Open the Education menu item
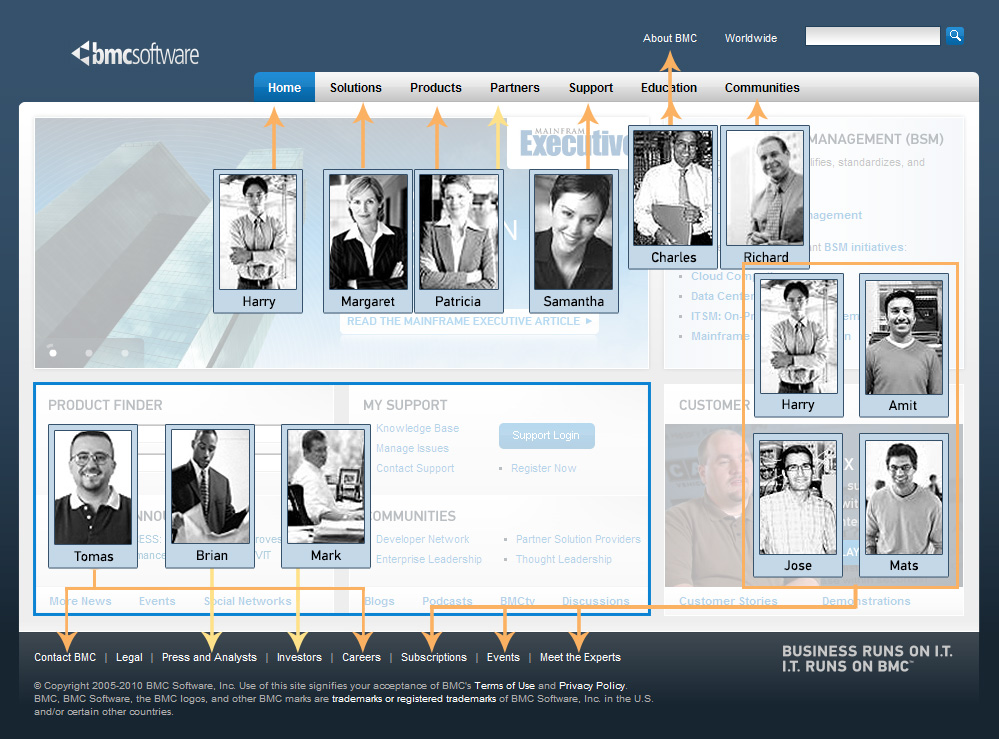 click(668, 87)
